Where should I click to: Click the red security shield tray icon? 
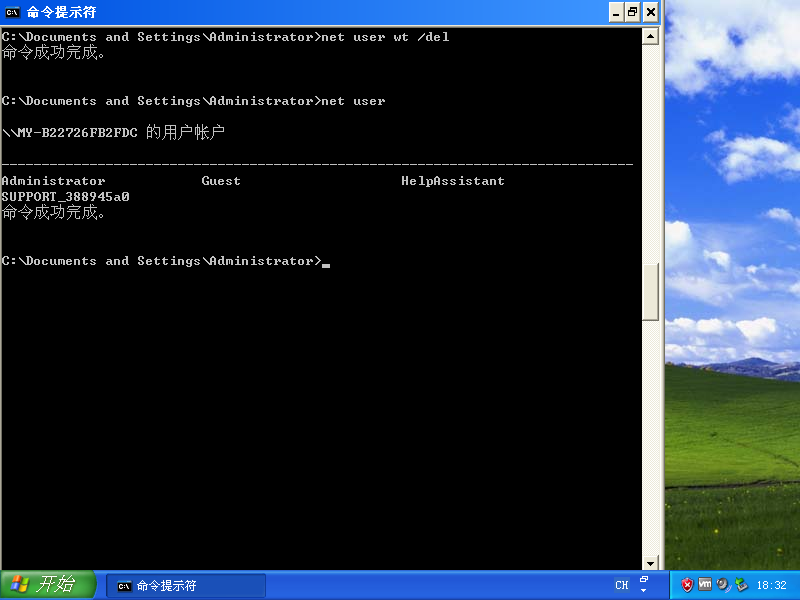[x=687, y=585]
